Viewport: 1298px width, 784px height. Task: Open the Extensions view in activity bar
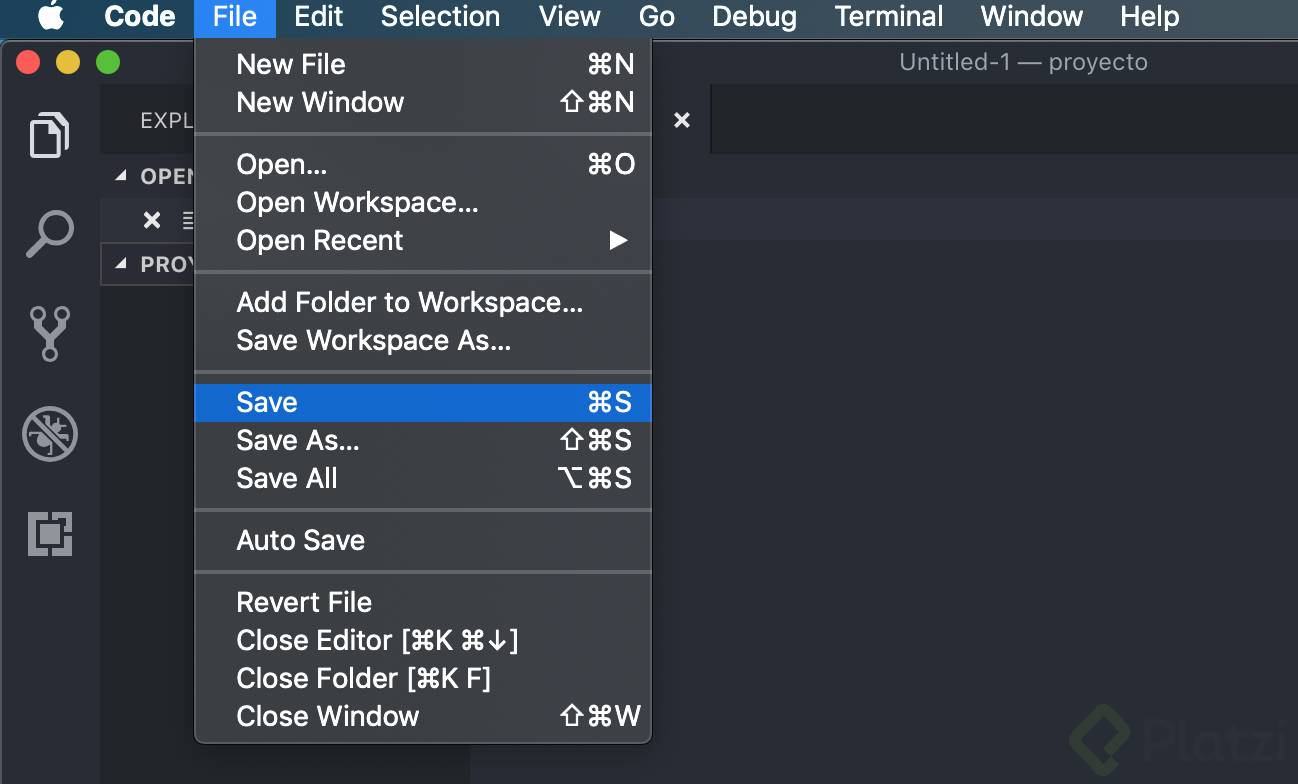[x=50, y=533]
